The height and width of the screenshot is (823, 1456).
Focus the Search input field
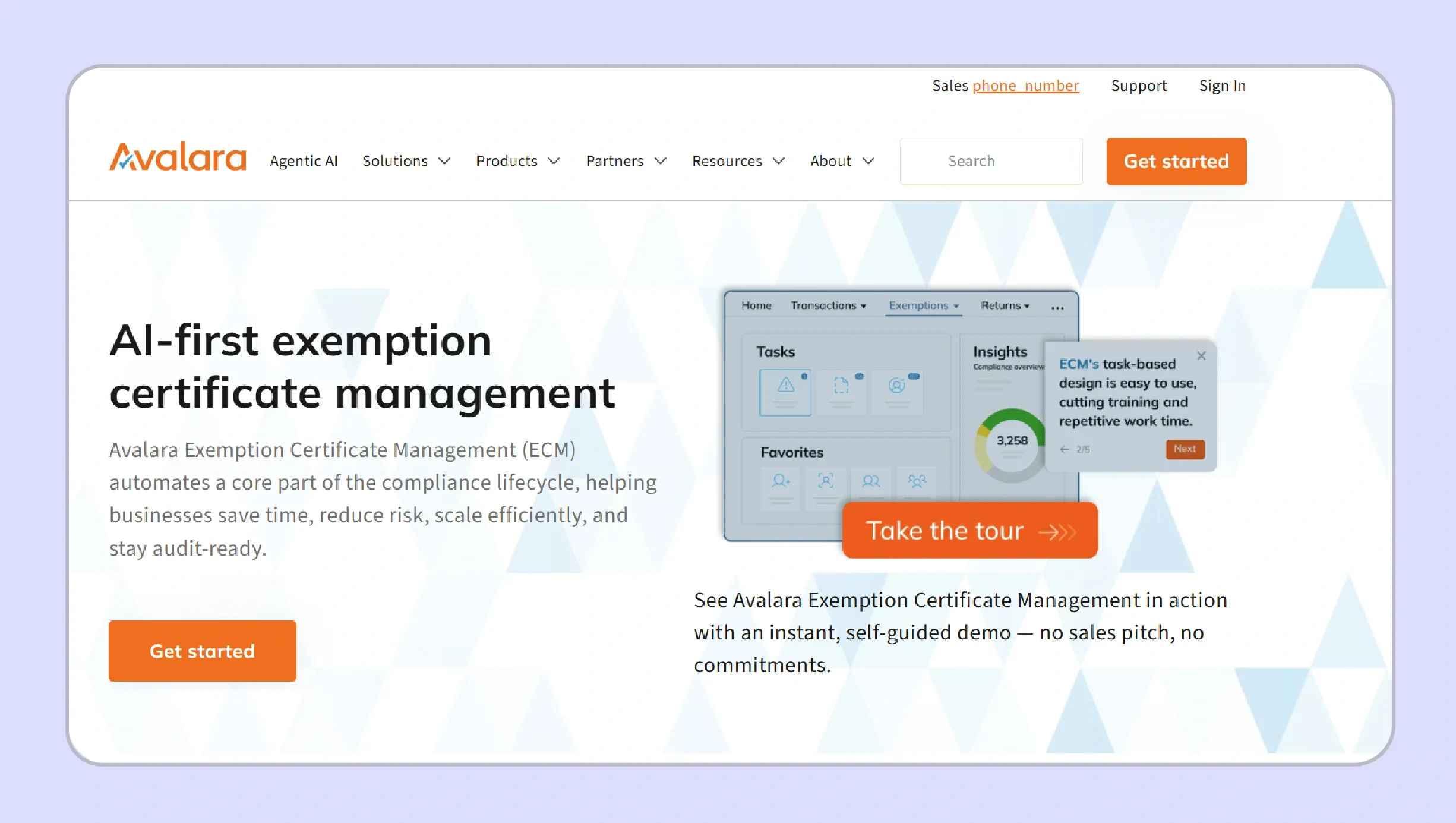991,161
